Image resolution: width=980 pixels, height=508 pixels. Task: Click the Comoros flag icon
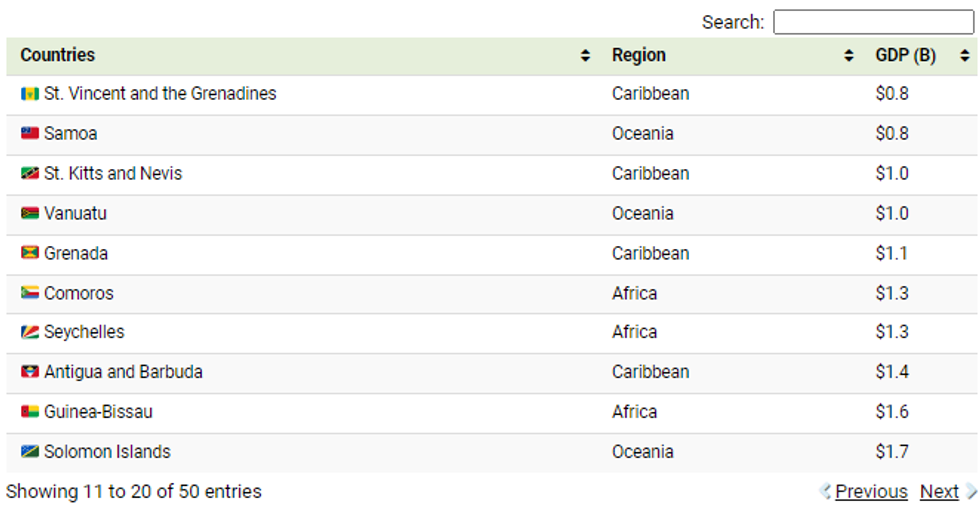point(30,293)
